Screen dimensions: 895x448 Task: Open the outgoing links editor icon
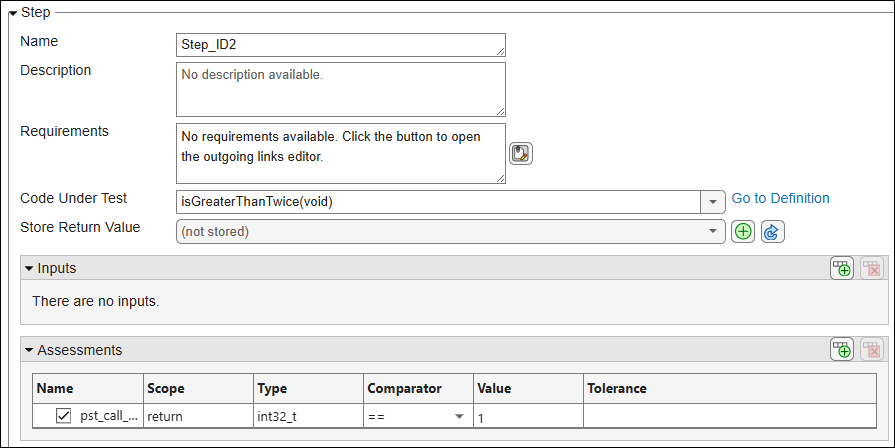(x=521, y=154)
